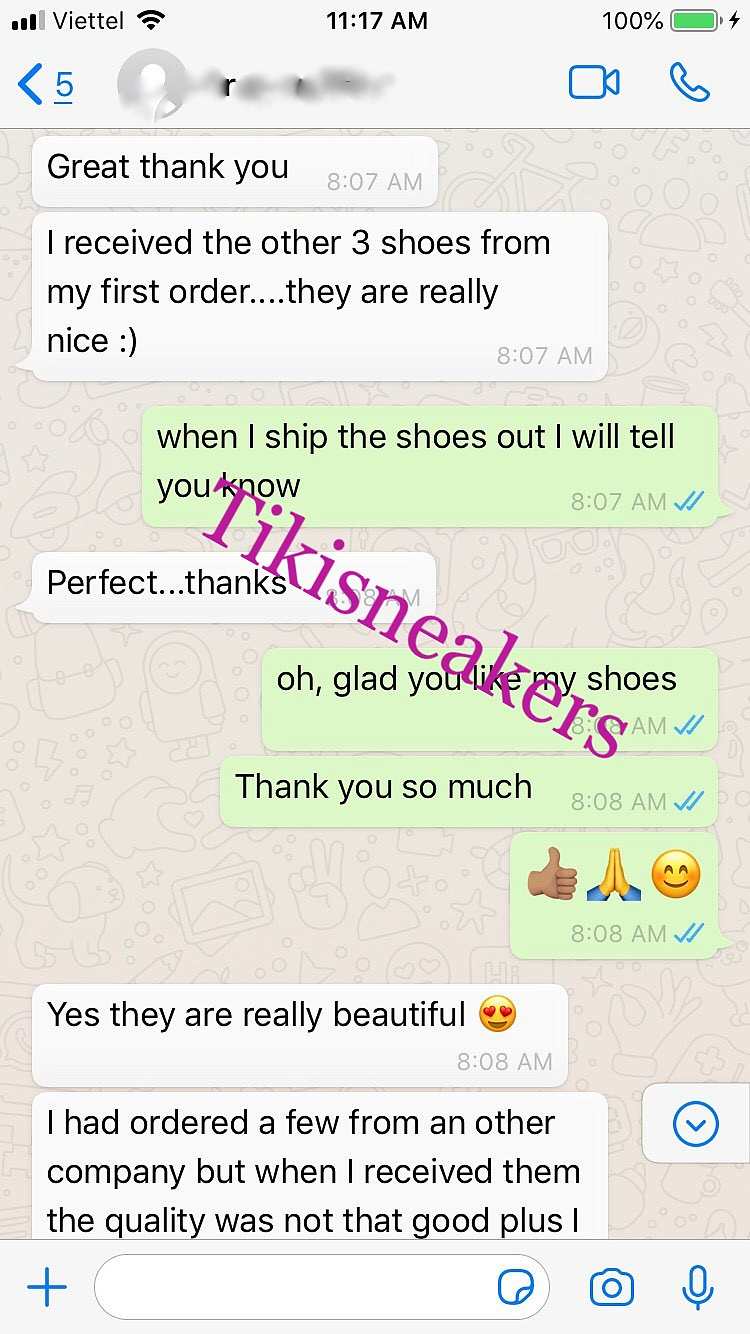Open the sticker picker in the message field
750x1334 pixels.
(x=516, y=1288)
